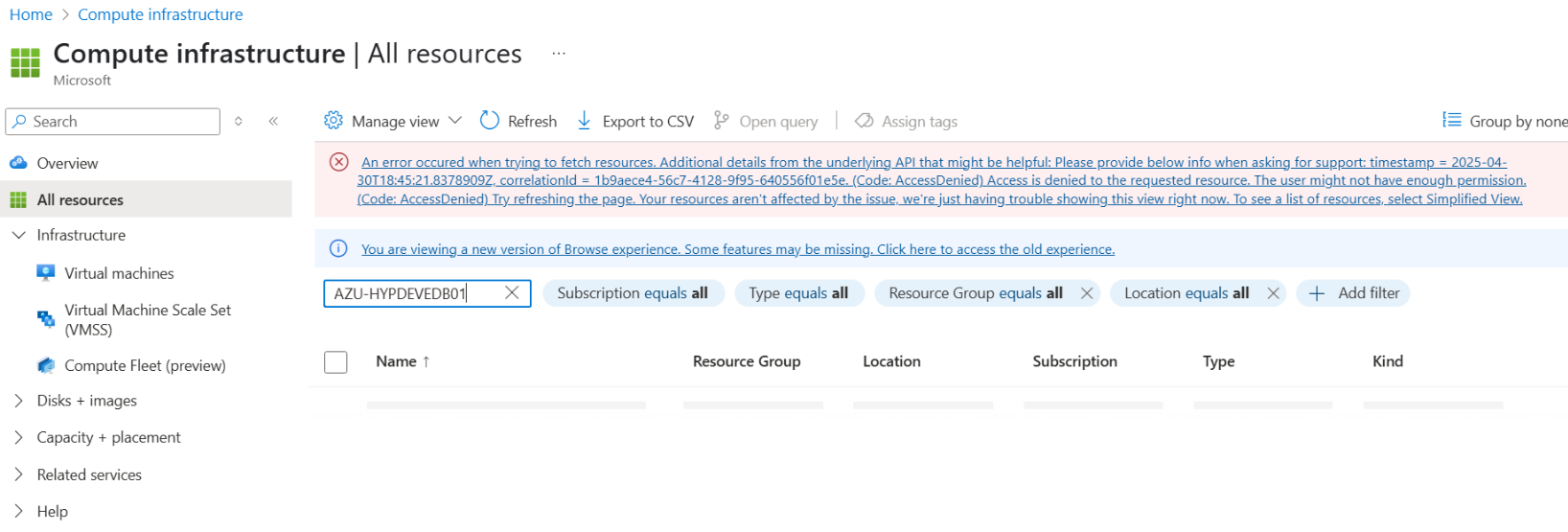The width and height of the screenshot is (1568, 532).
Task: Click the Compute Fleet preview icon
Action: (x=46, y=365)
